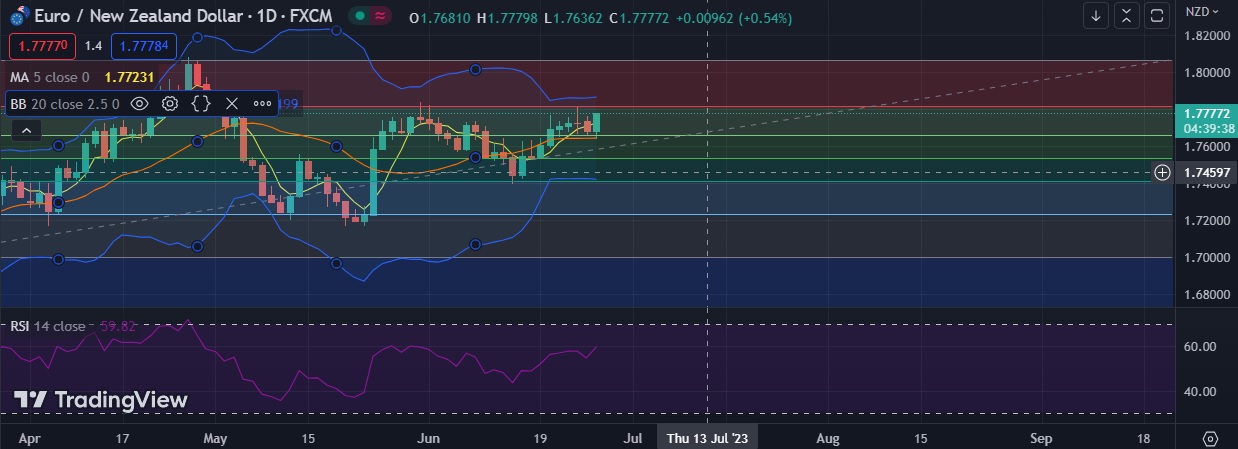Click the 1.70000 price scale label

click(1205, 257)
